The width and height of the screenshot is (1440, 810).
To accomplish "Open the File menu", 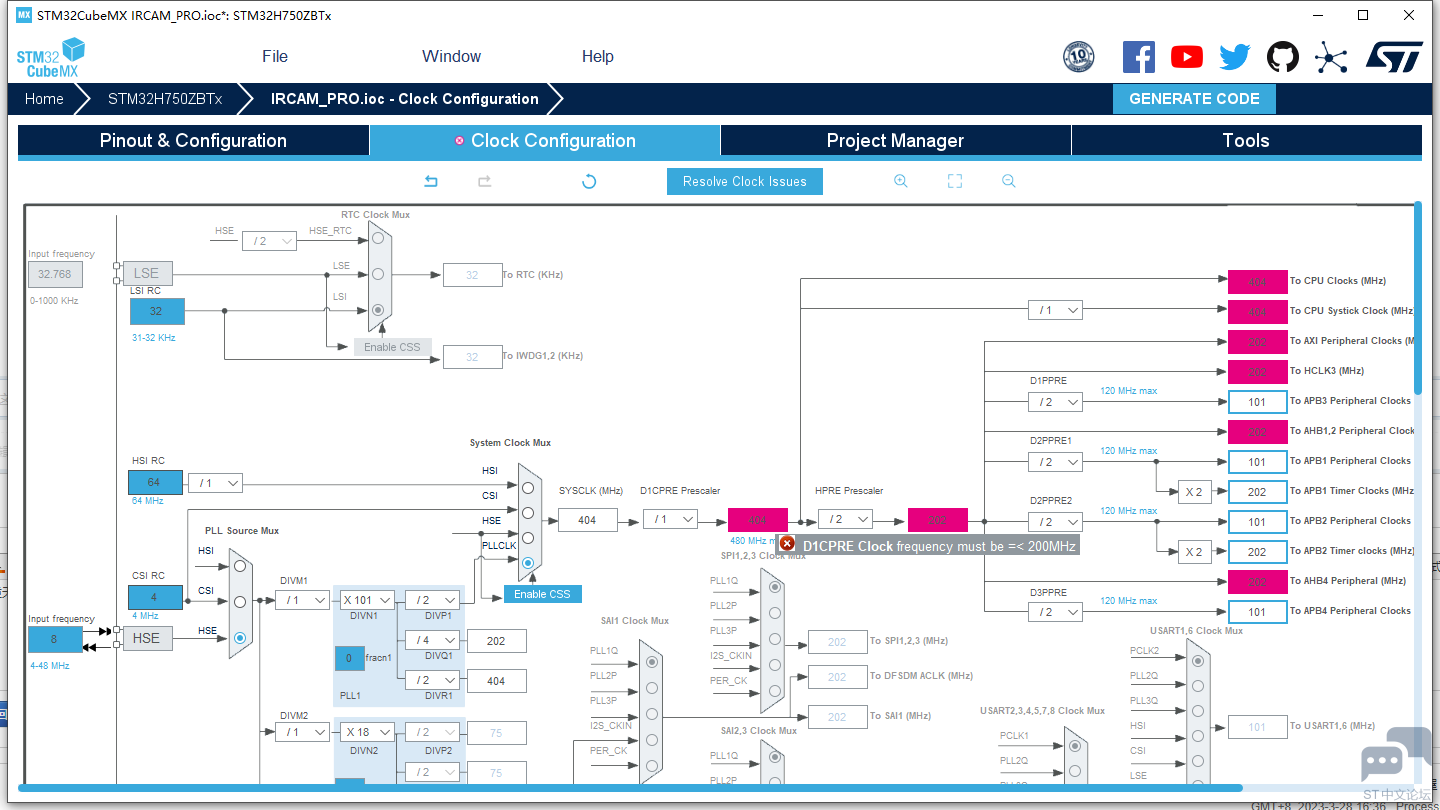I will click(275, 56).
